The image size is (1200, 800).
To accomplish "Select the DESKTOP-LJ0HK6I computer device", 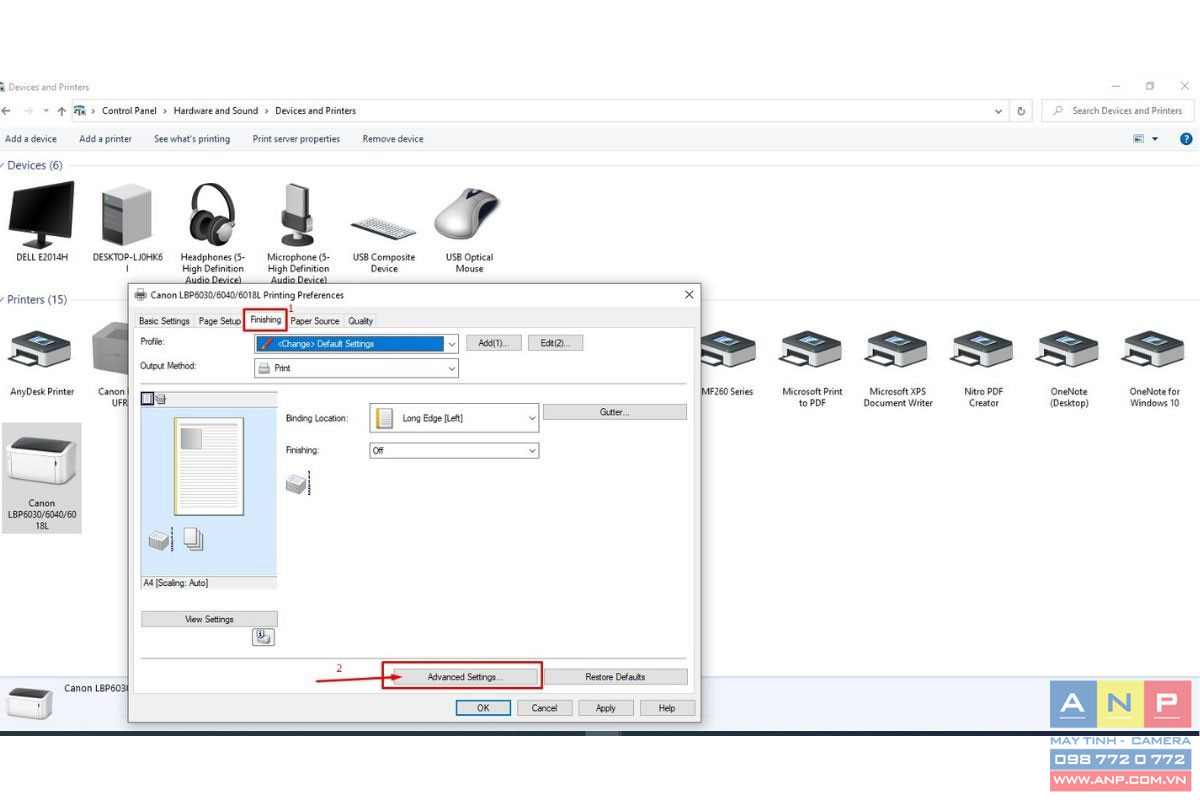I will (x=127, y=227).
